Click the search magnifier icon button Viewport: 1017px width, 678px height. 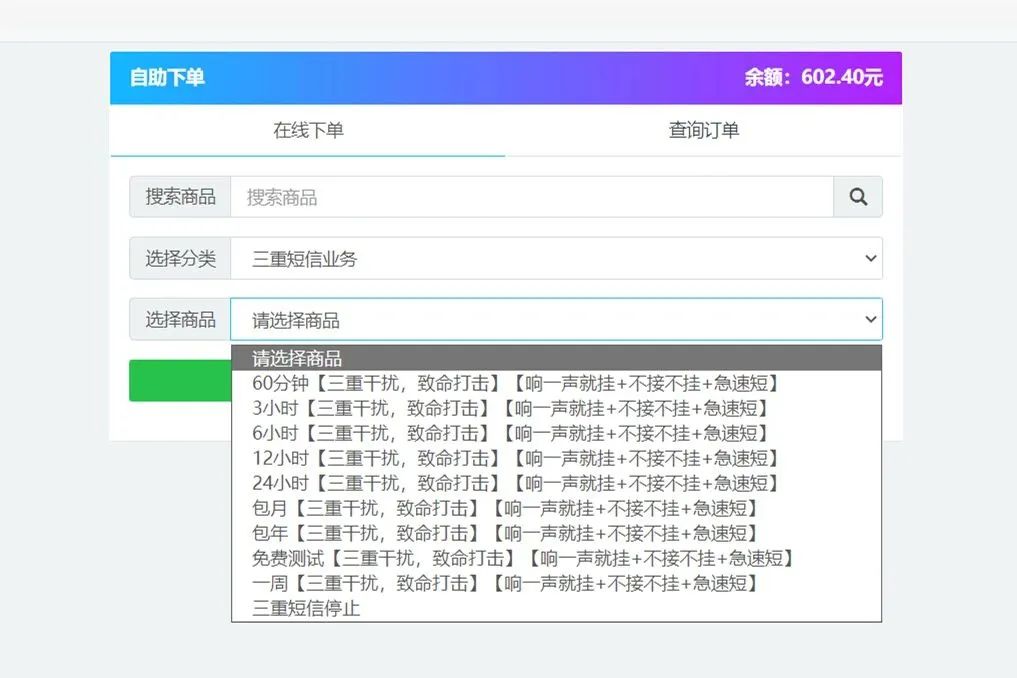857,197
